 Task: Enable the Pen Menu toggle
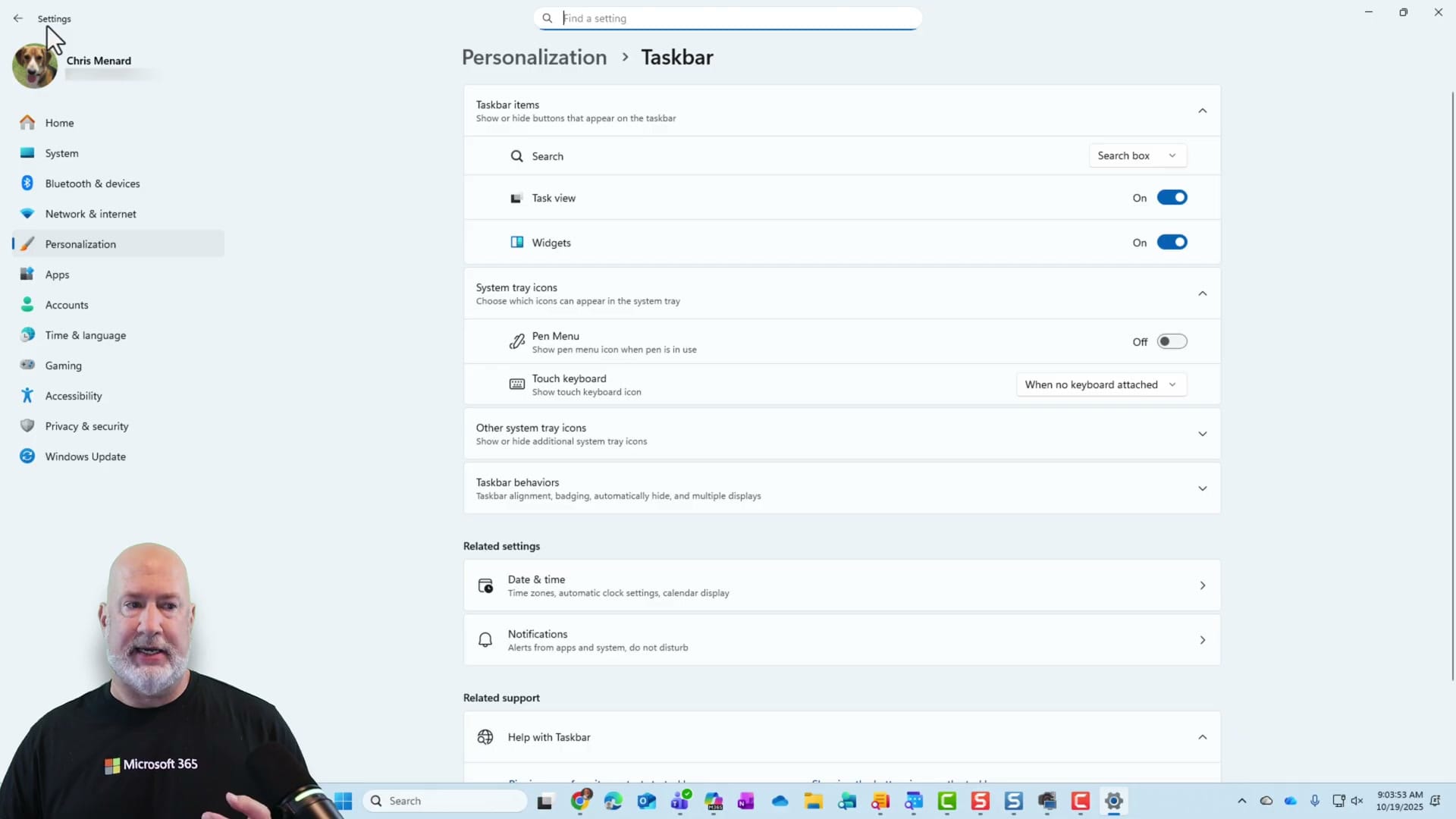1172,342
